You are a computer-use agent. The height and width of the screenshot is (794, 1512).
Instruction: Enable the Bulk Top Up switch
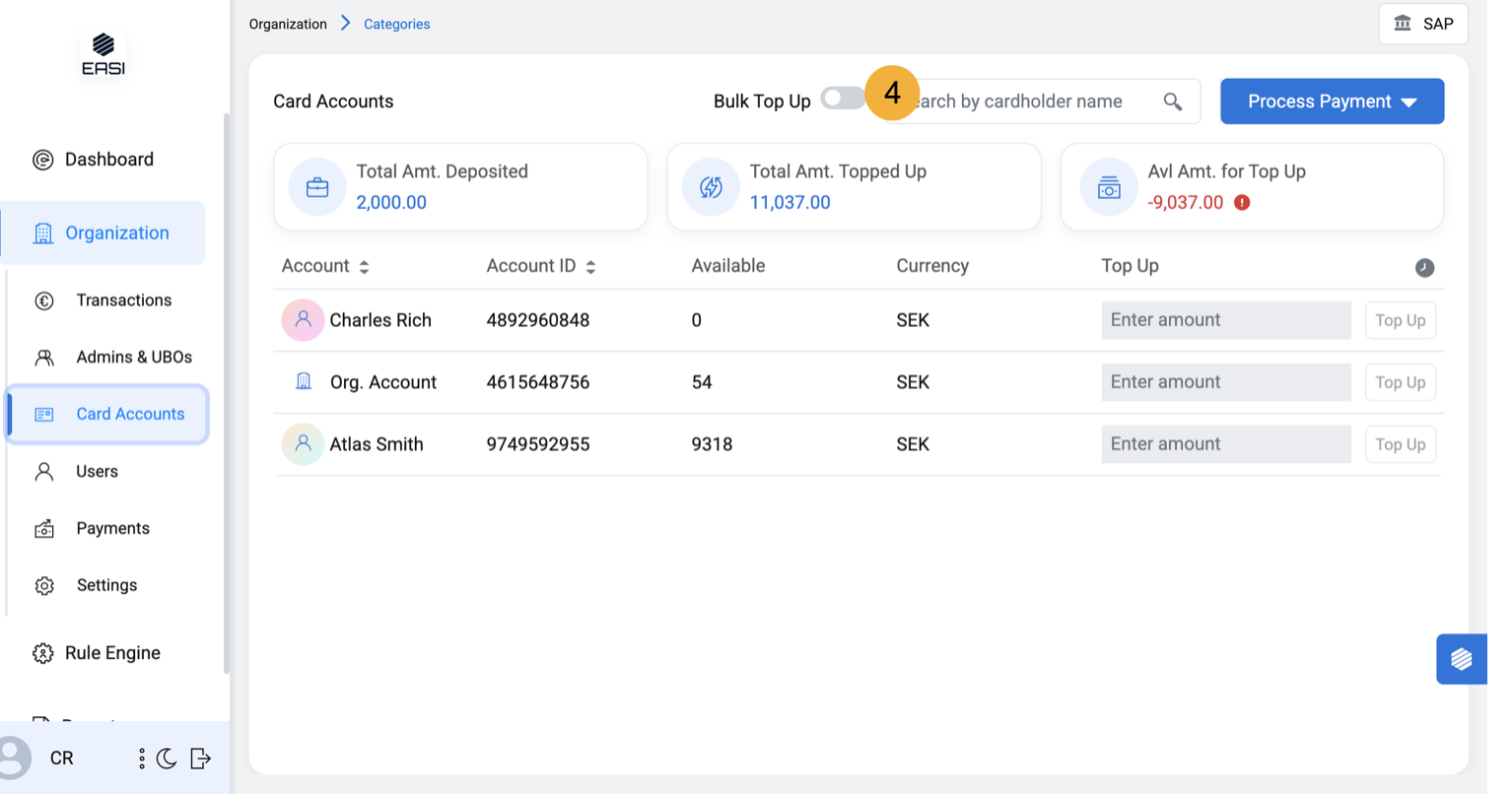click(x=842, y=99)
